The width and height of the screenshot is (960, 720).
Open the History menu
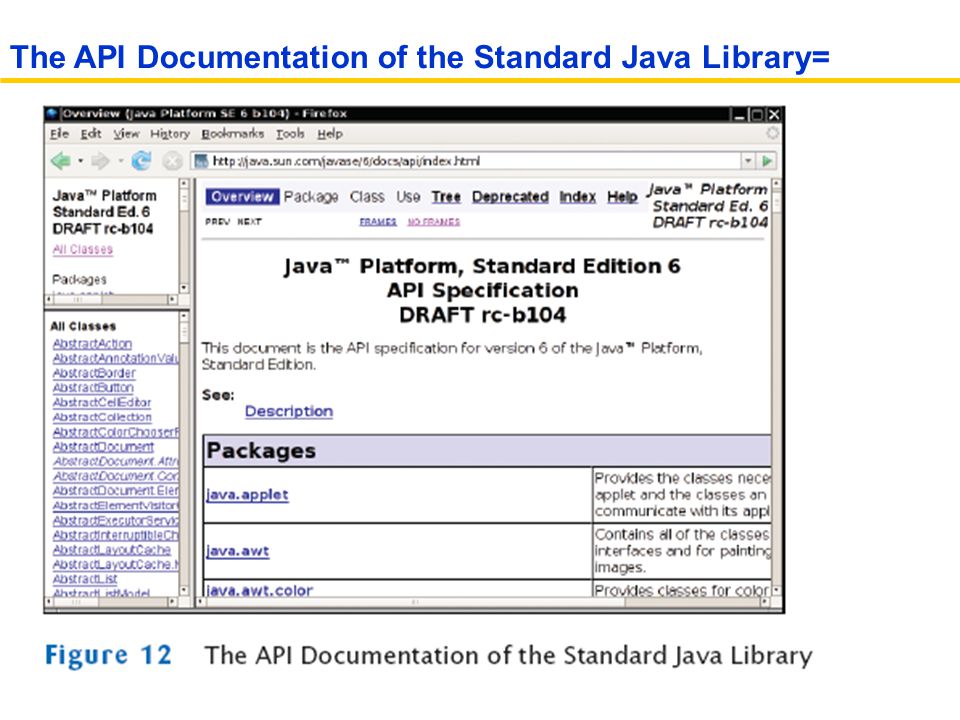(x=170, y=133)
